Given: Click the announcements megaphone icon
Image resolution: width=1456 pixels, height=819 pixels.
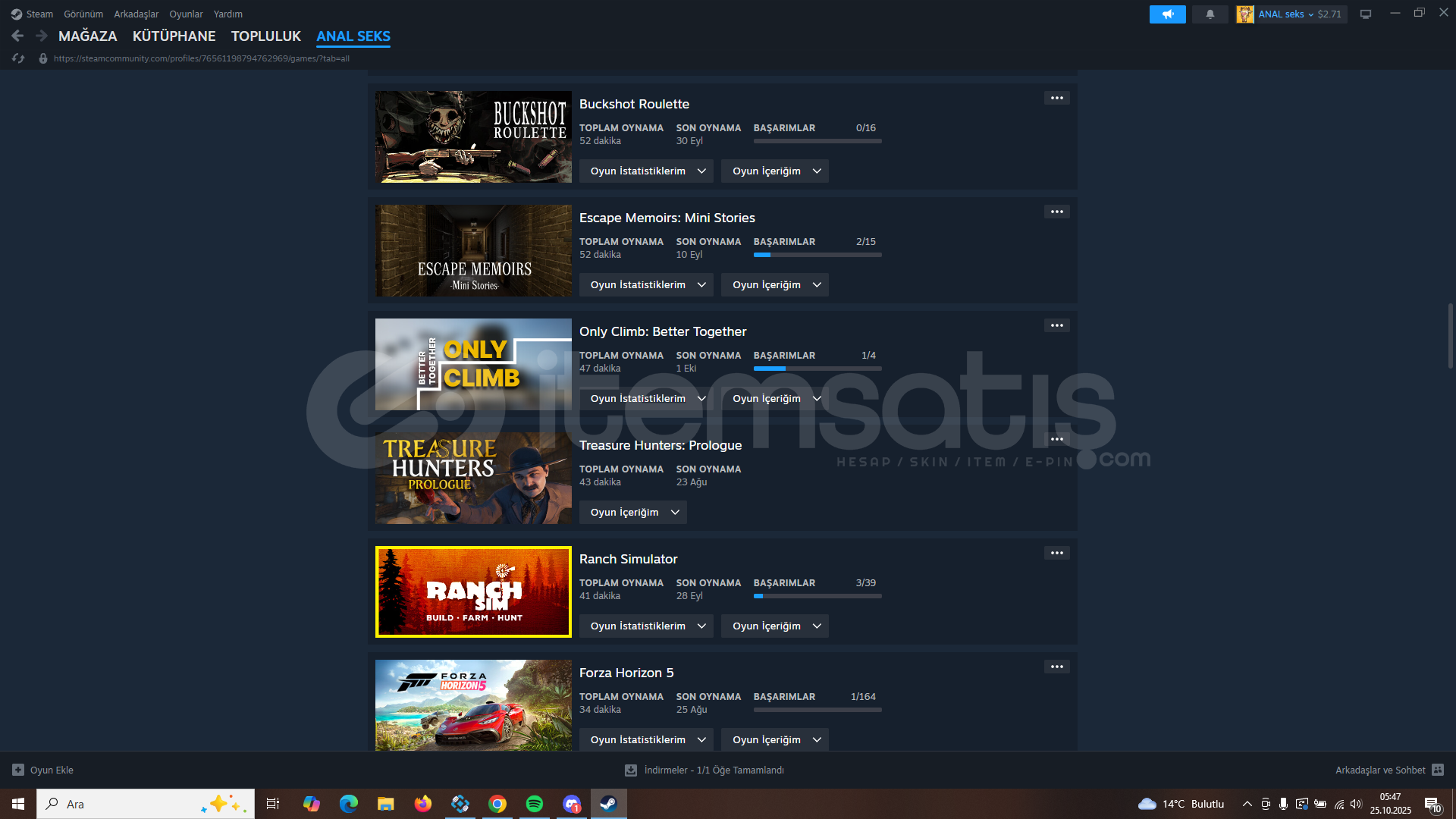Looking at the screenshot, I should coord(1167,14).
